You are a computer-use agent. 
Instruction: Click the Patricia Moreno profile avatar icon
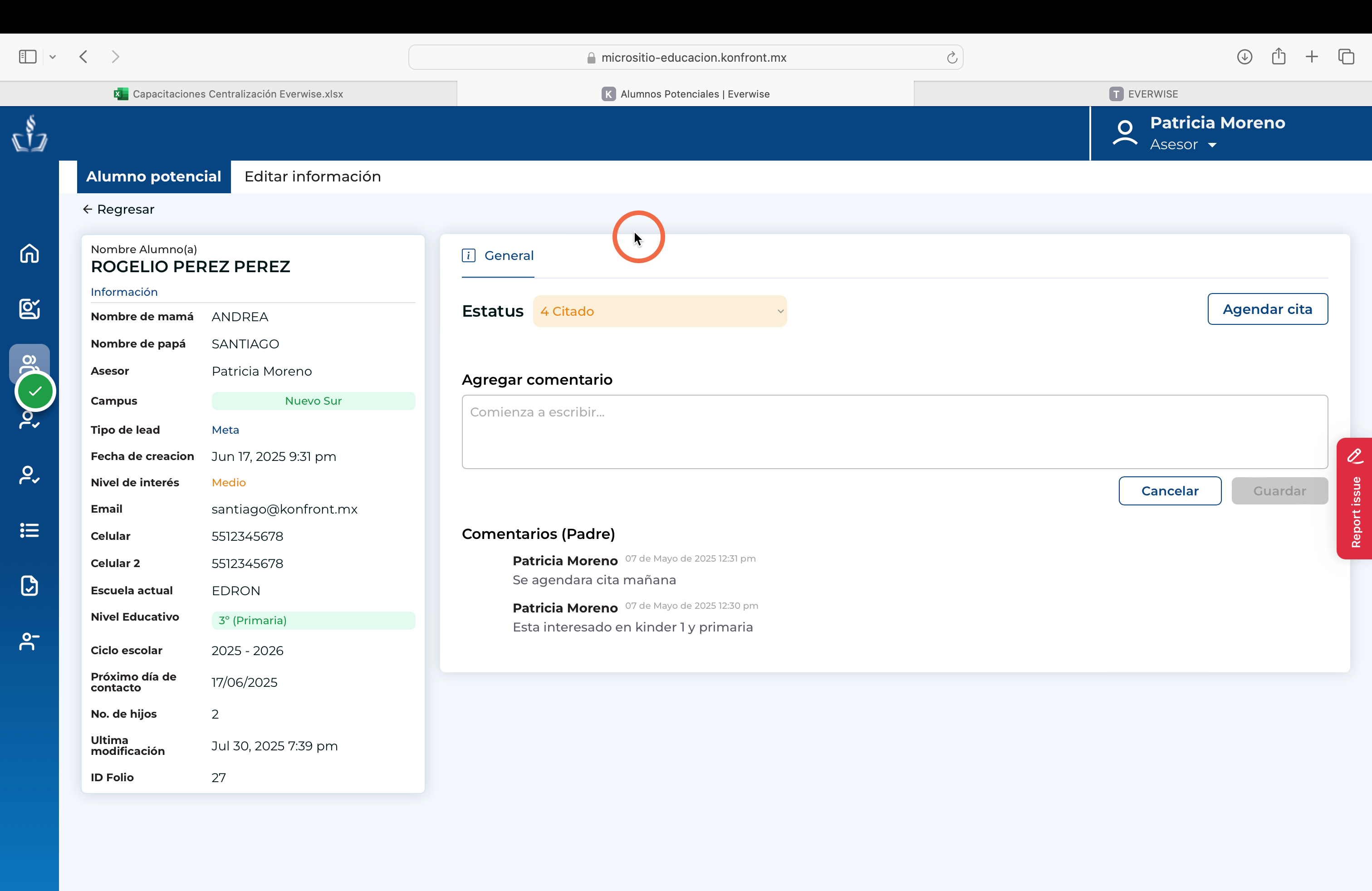coord(1125,133)
